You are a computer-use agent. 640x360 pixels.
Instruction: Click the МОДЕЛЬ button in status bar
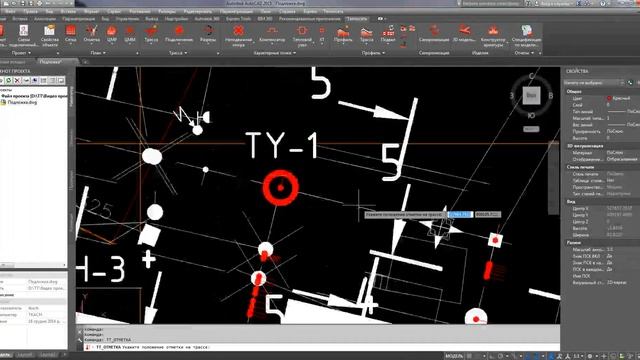point(454,356)
